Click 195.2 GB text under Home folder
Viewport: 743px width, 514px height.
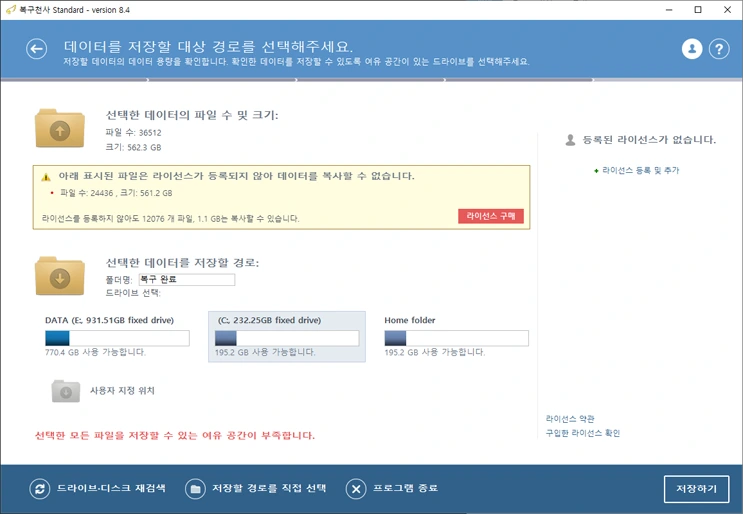(x=435, y=352)
